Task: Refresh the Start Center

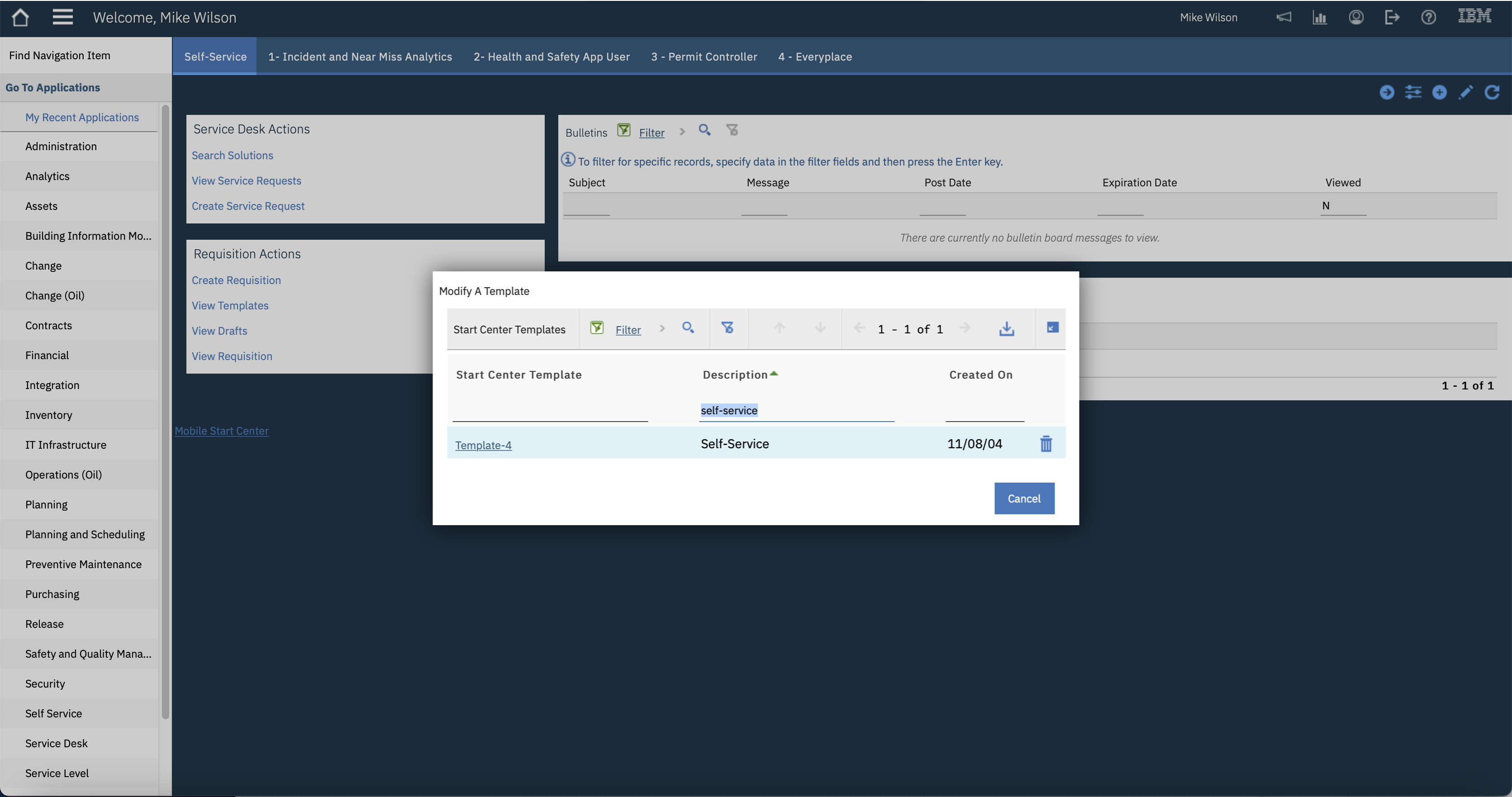Action: (x=1493, y=92)
